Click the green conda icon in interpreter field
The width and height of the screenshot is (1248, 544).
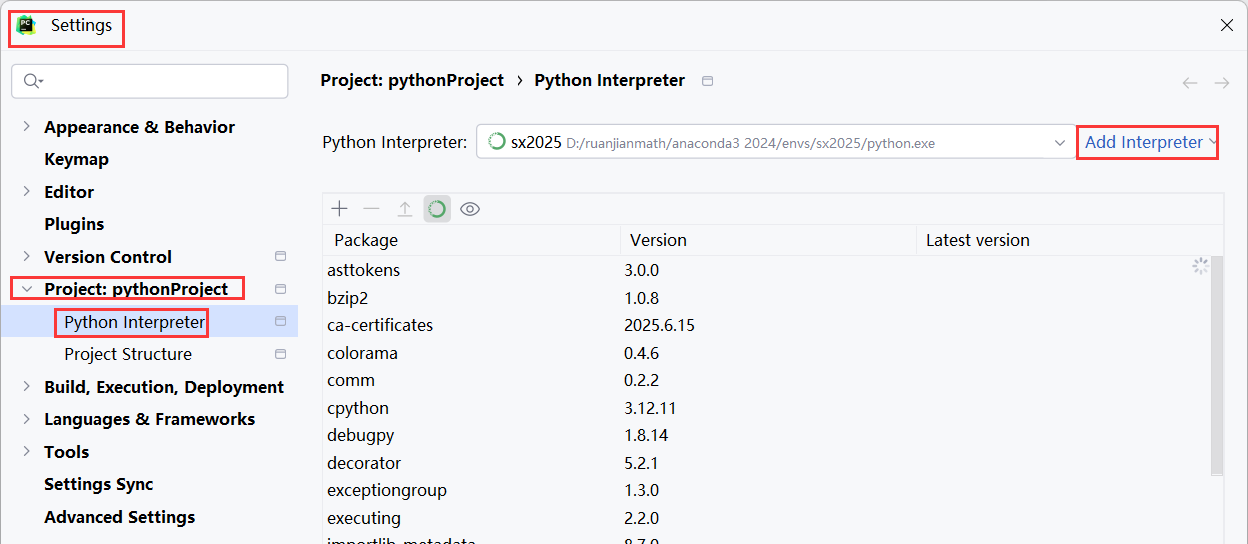pos(497,142)
